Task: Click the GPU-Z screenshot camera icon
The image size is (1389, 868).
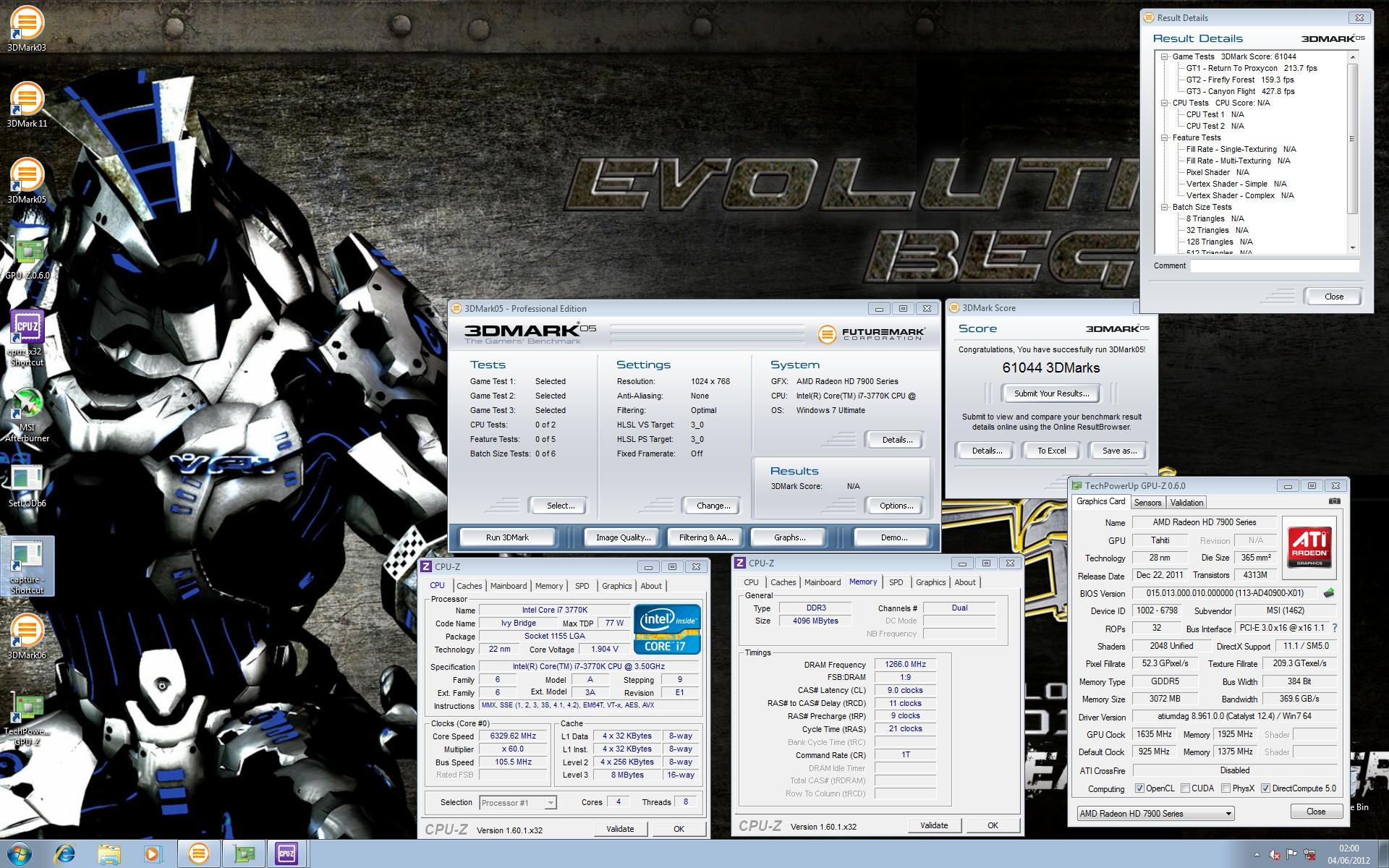Action: point(1335,501)
